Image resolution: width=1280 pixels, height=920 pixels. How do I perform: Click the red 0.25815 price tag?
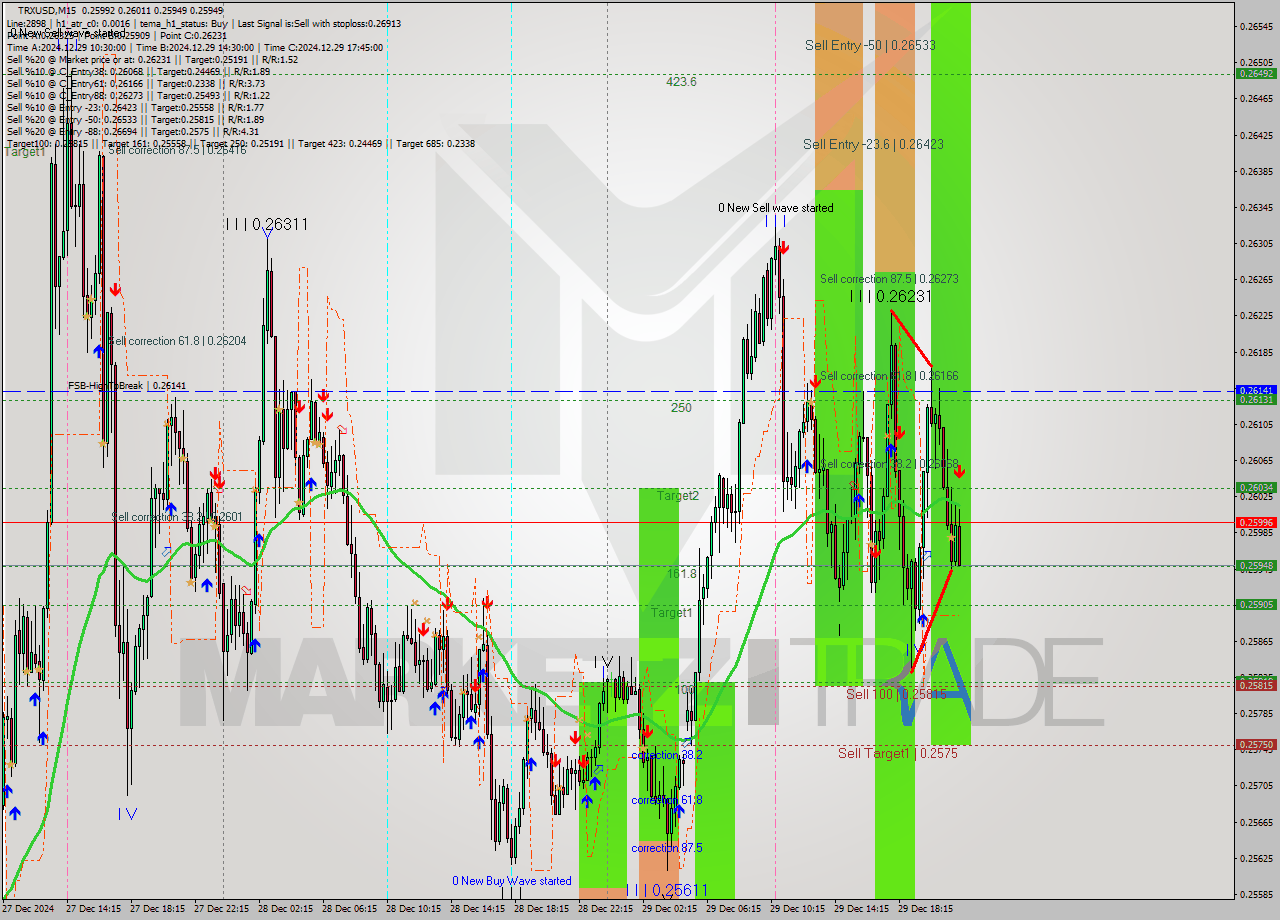[x=1257, y=685]
